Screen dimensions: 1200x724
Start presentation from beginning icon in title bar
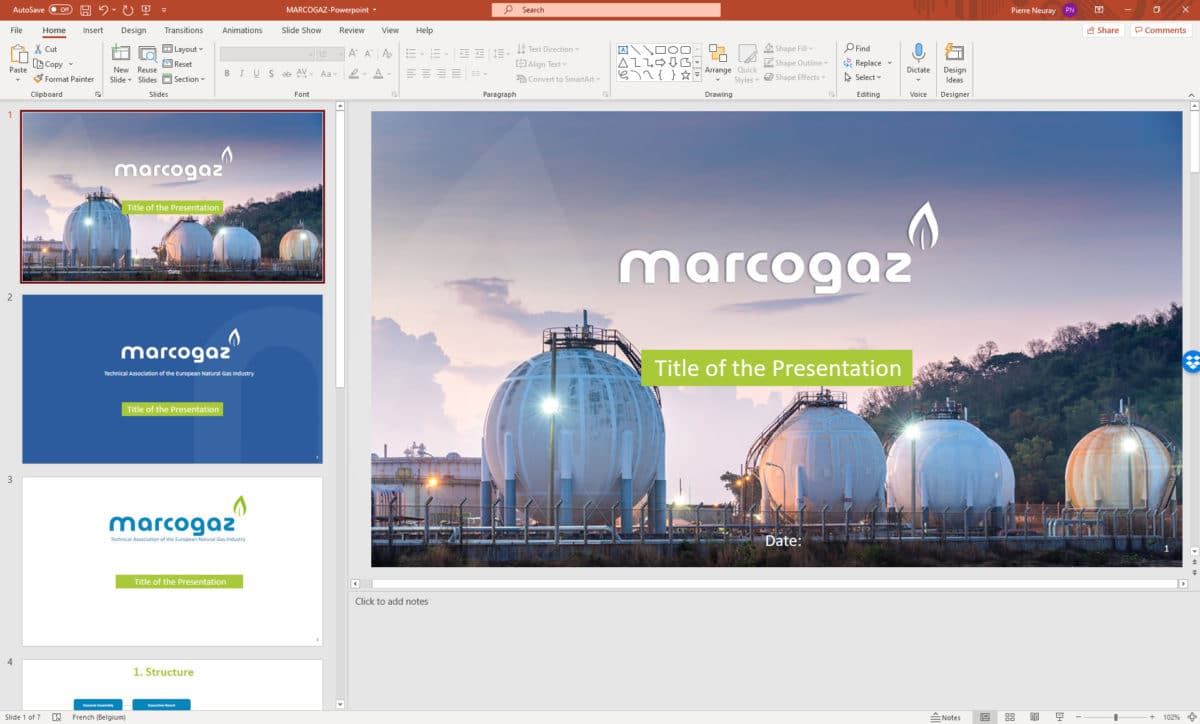(x=146, y=9)
